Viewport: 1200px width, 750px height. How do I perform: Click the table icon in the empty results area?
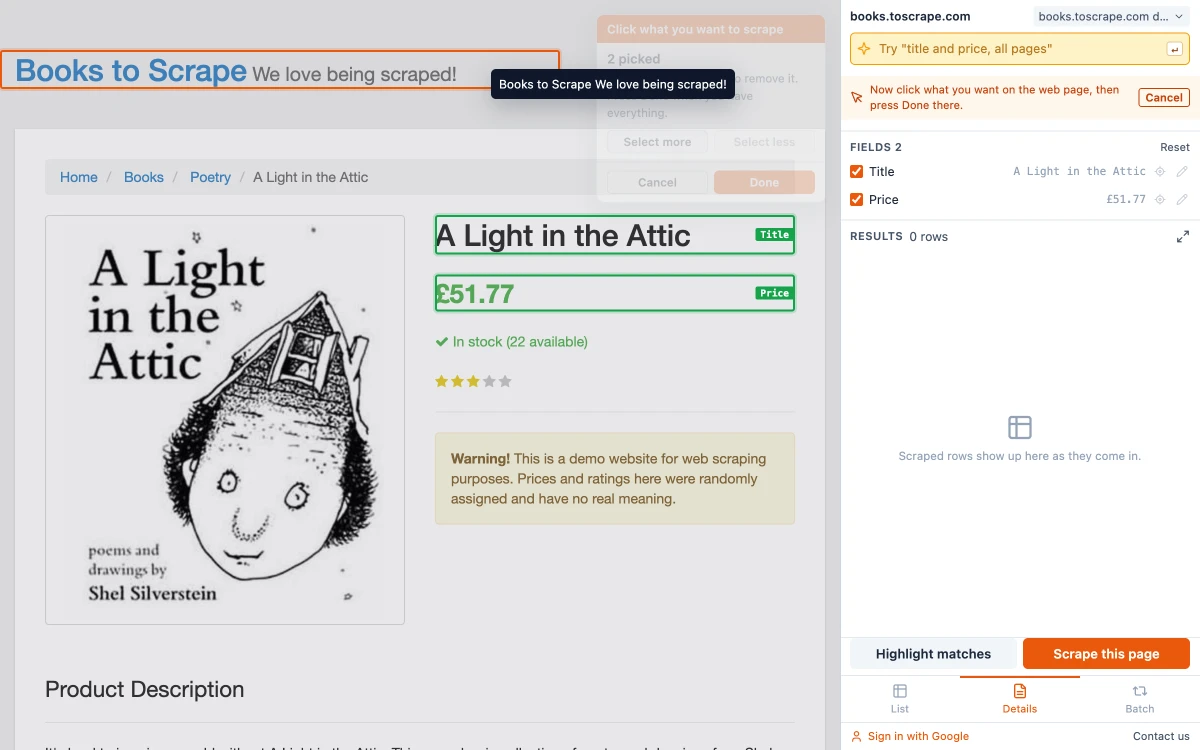(1020, 428)
